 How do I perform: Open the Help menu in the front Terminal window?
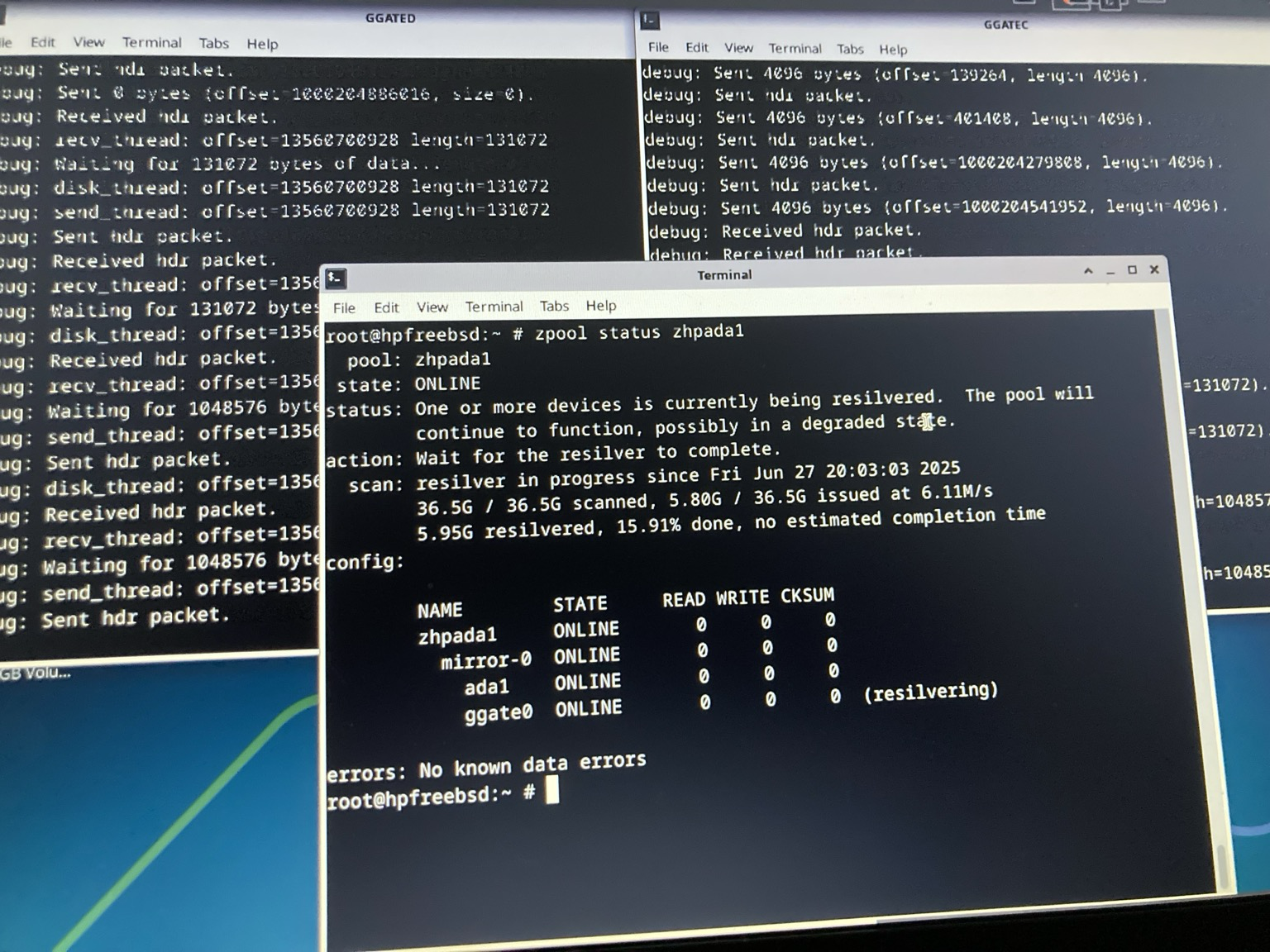coord(601,305)
